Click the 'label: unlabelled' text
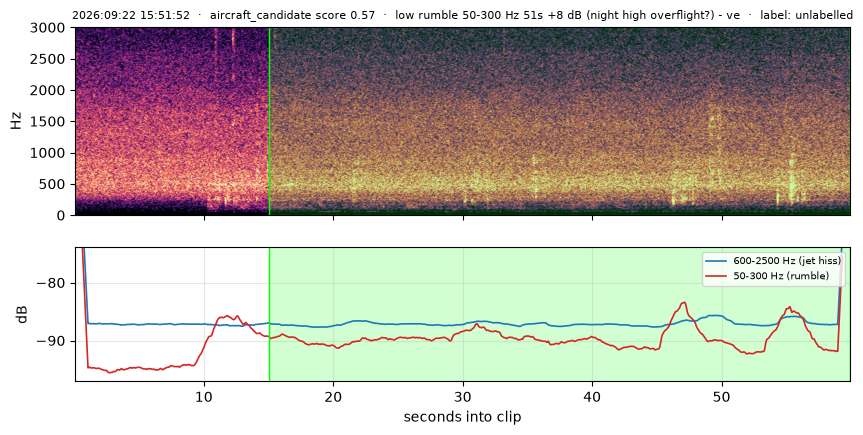The image size is (863, 435). [x=806, y=15]
